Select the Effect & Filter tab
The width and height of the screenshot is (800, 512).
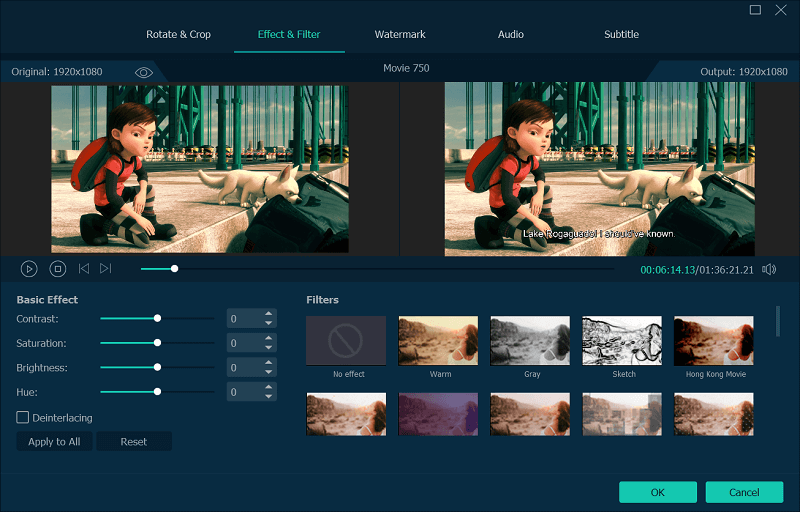pos(289,34)
